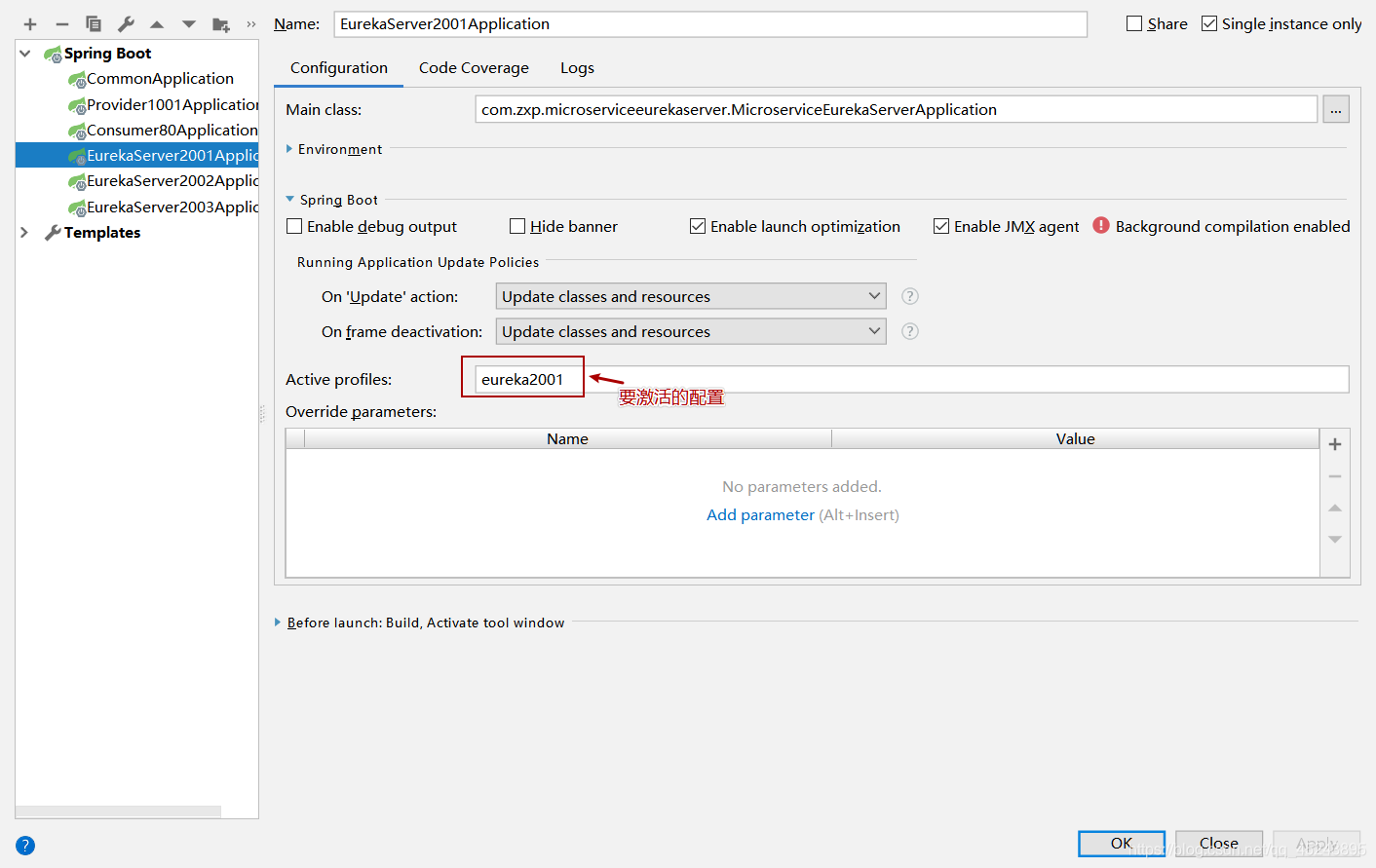Click the Name column header
The width and height of the screenshot is (1376, 868).
point(568,439)
